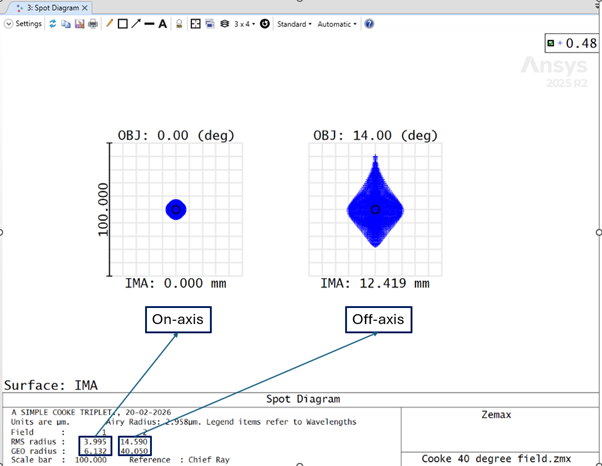
Task: Click the off-axis blue spot plot
Action: coord(375,208)
